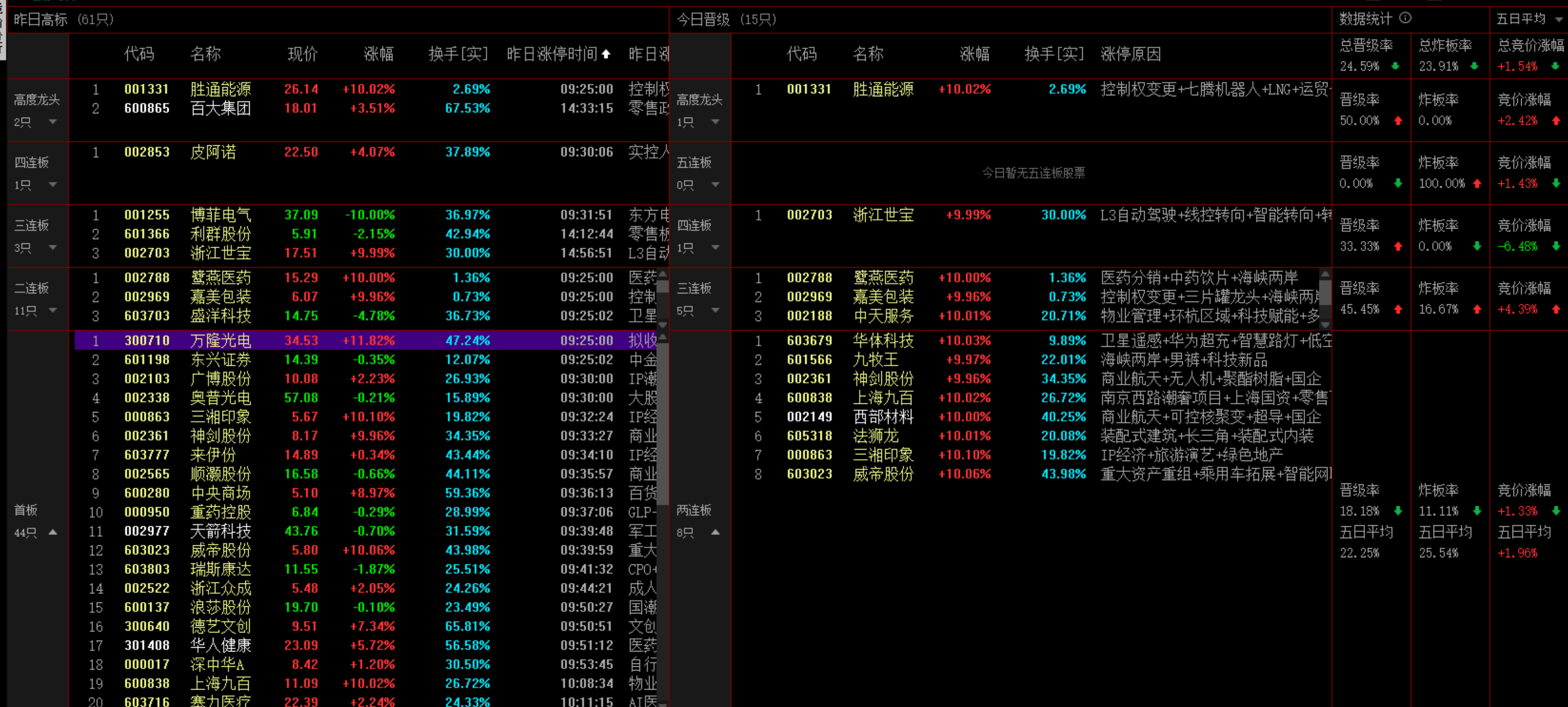Collapse 首板 44只 group arrow
The image size is (1568, 707).
(53, 532)
